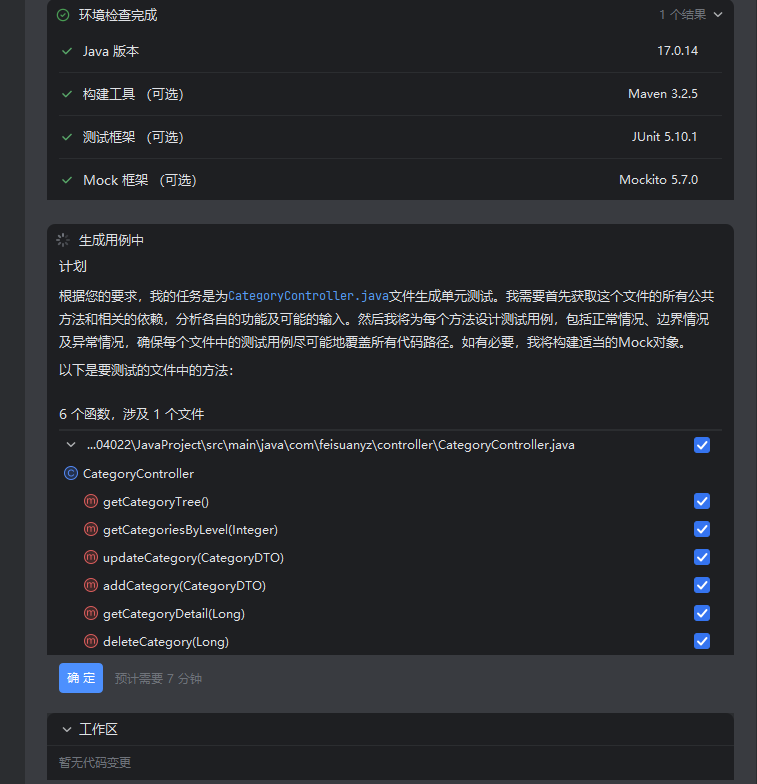
Task: Click the method icon beside getCategoriesByLevel(Integer)
Action: (91, 529)
